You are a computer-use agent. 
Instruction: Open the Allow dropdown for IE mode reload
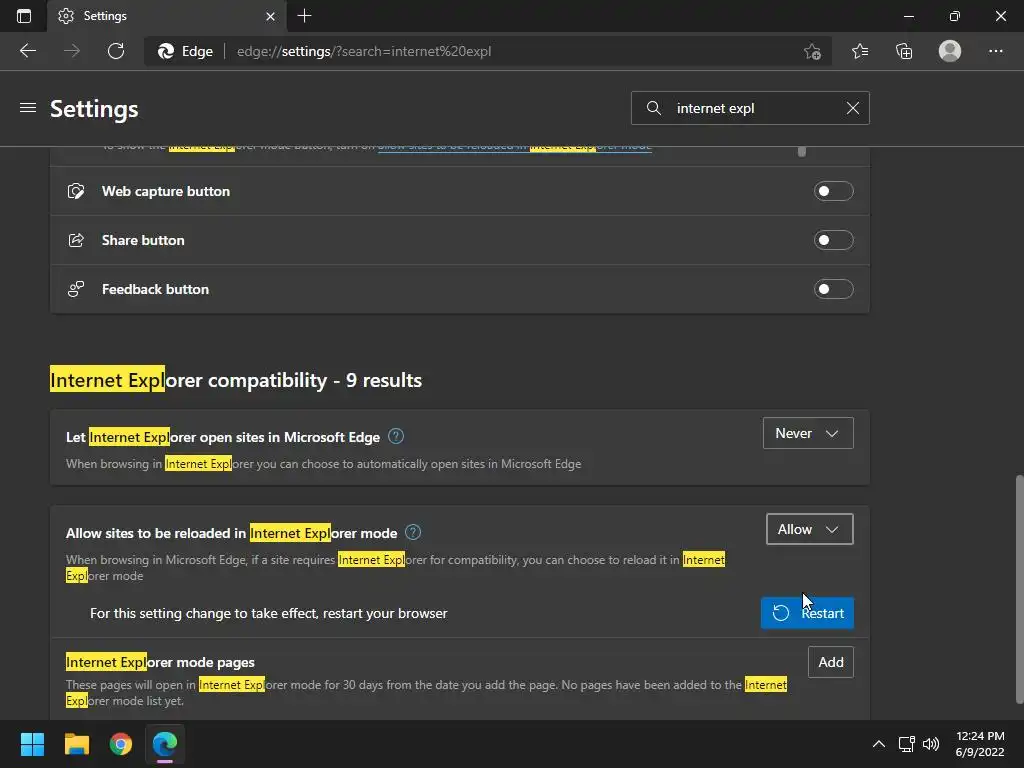point(809,529)
